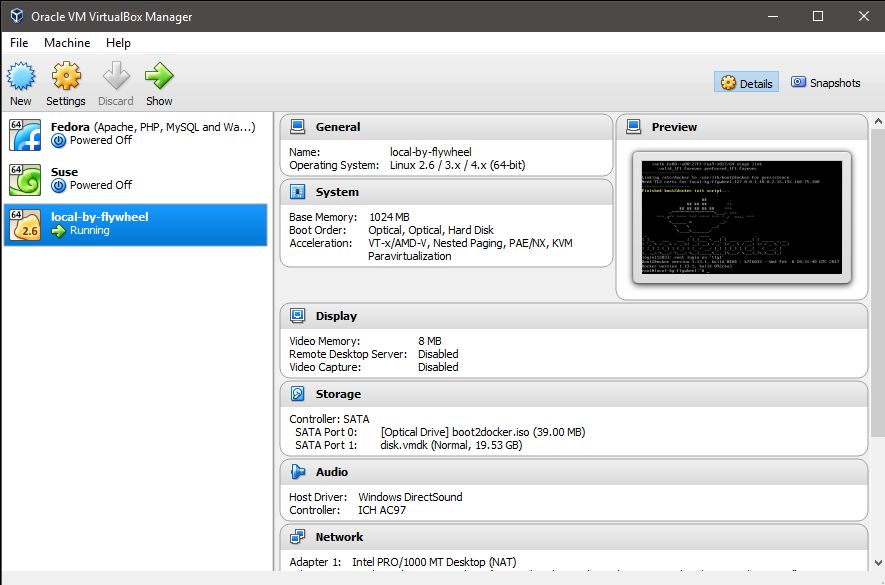885x585 pixels.
Task: Click the vertical scrollbar thumb
Action: pyautogui.click(x=878, y=282)
